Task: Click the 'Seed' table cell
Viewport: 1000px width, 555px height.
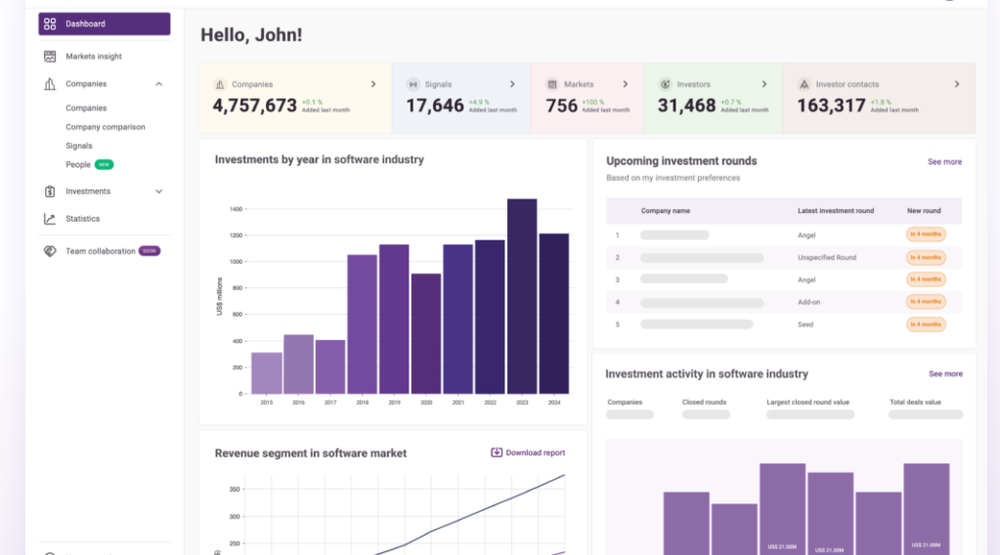Action: coord(805,325)
